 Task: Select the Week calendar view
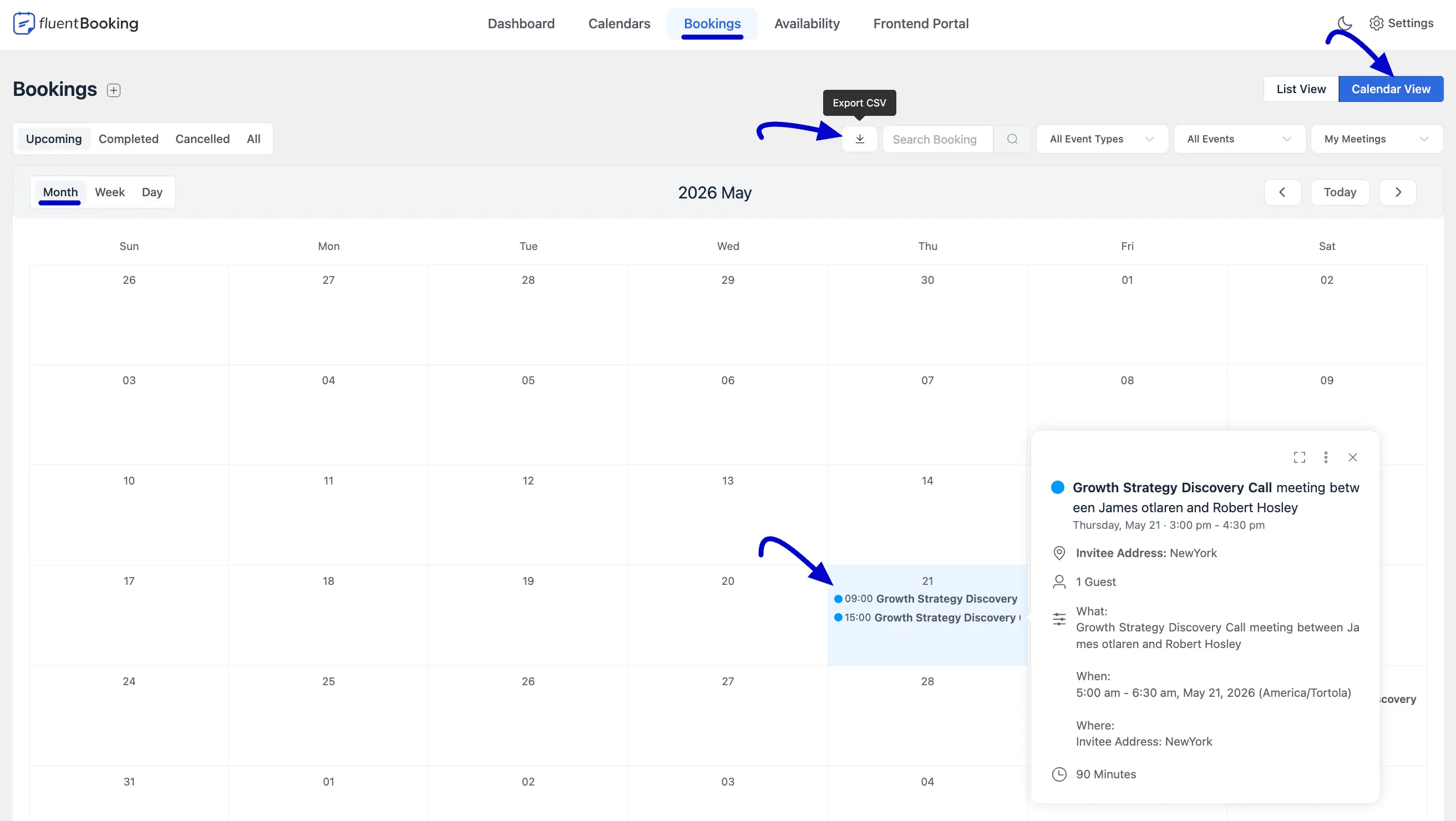(110, 192)
